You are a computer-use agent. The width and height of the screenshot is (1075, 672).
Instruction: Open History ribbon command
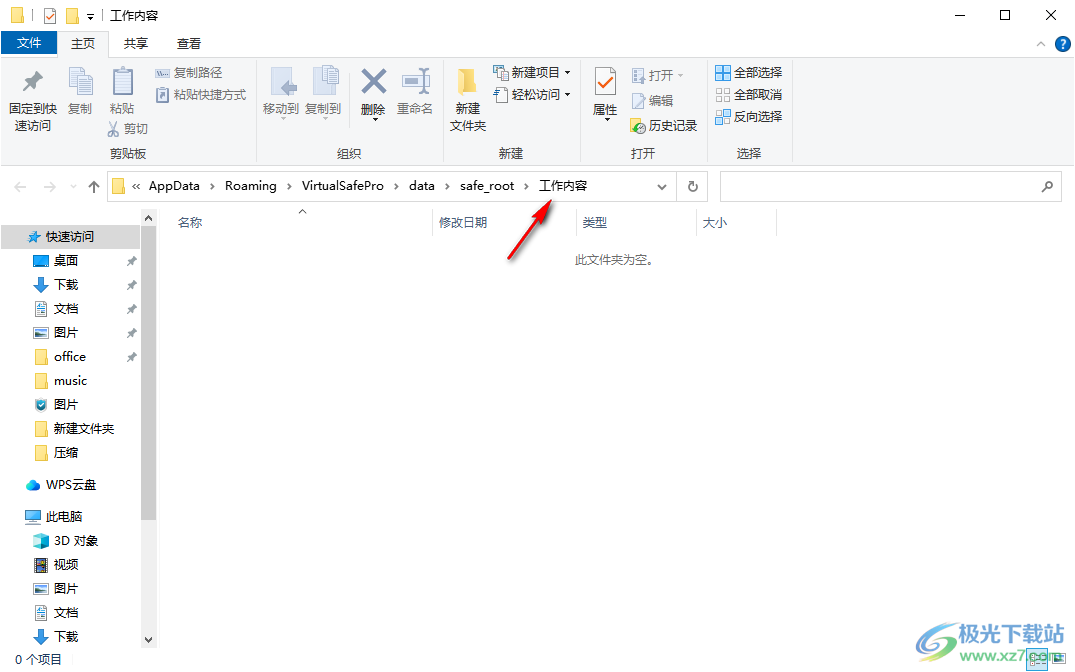[x=664, y=126]
